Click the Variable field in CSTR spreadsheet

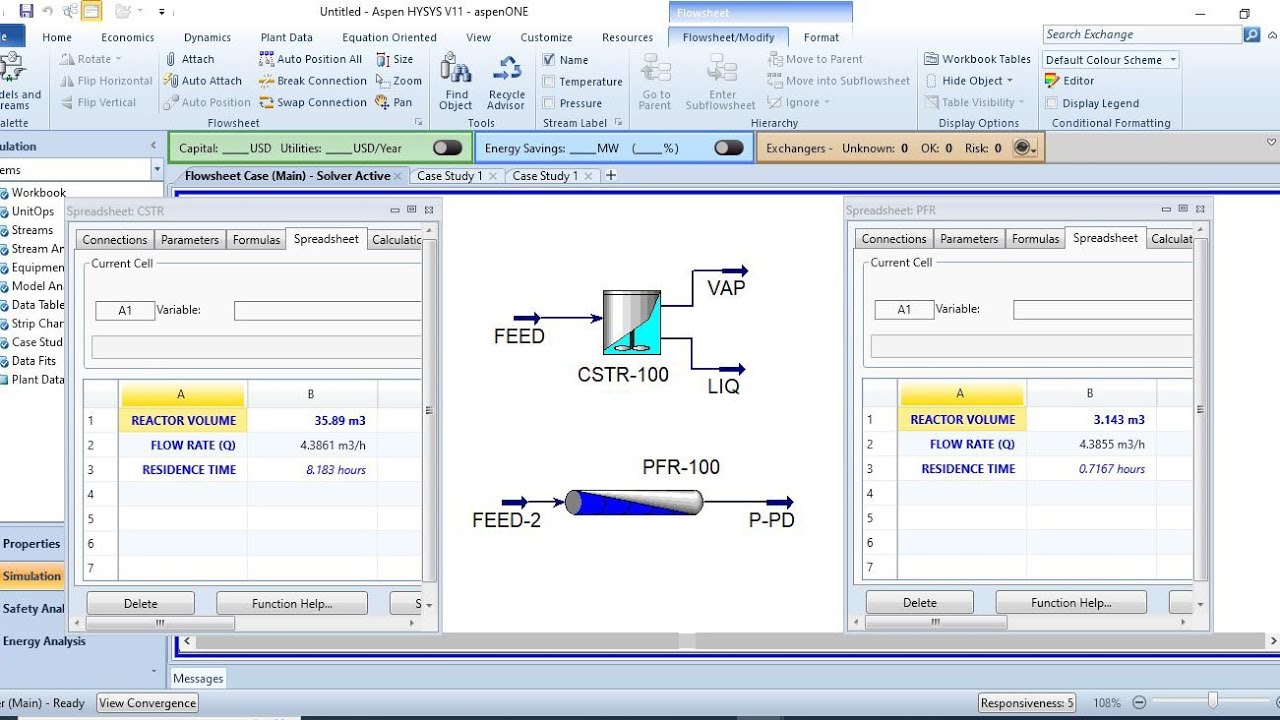coord(328,310)
